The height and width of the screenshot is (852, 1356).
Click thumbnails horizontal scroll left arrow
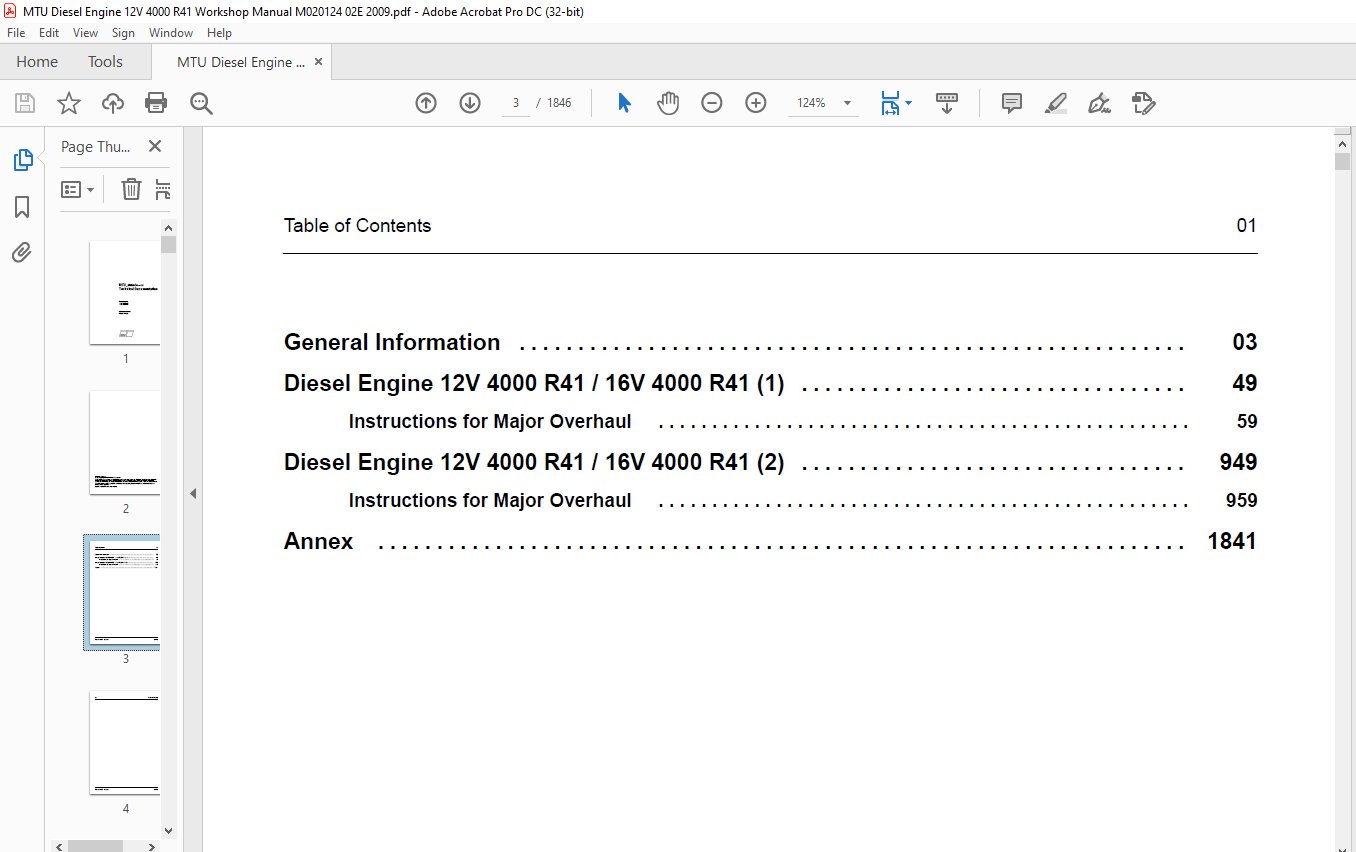point(61,846)
